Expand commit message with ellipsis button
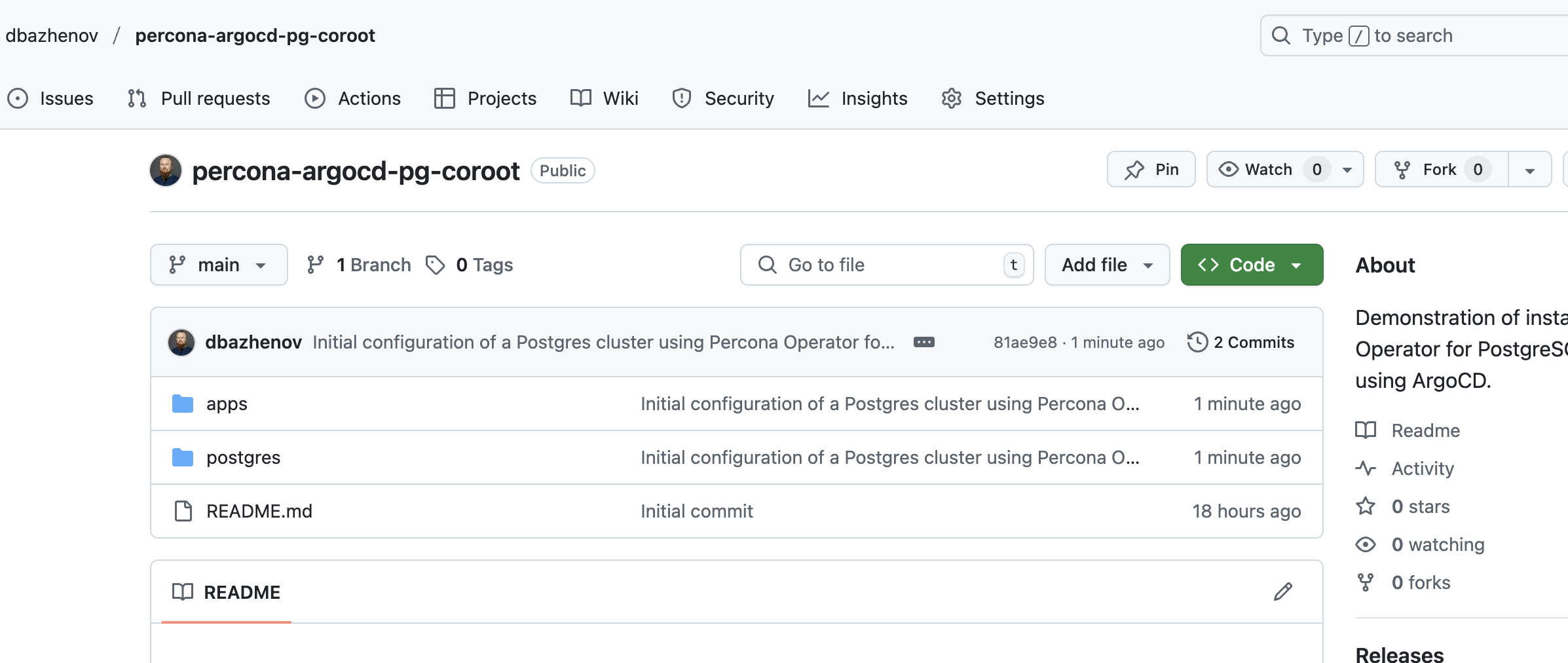The image size is (1568, 663). click(x=924, y=342)
